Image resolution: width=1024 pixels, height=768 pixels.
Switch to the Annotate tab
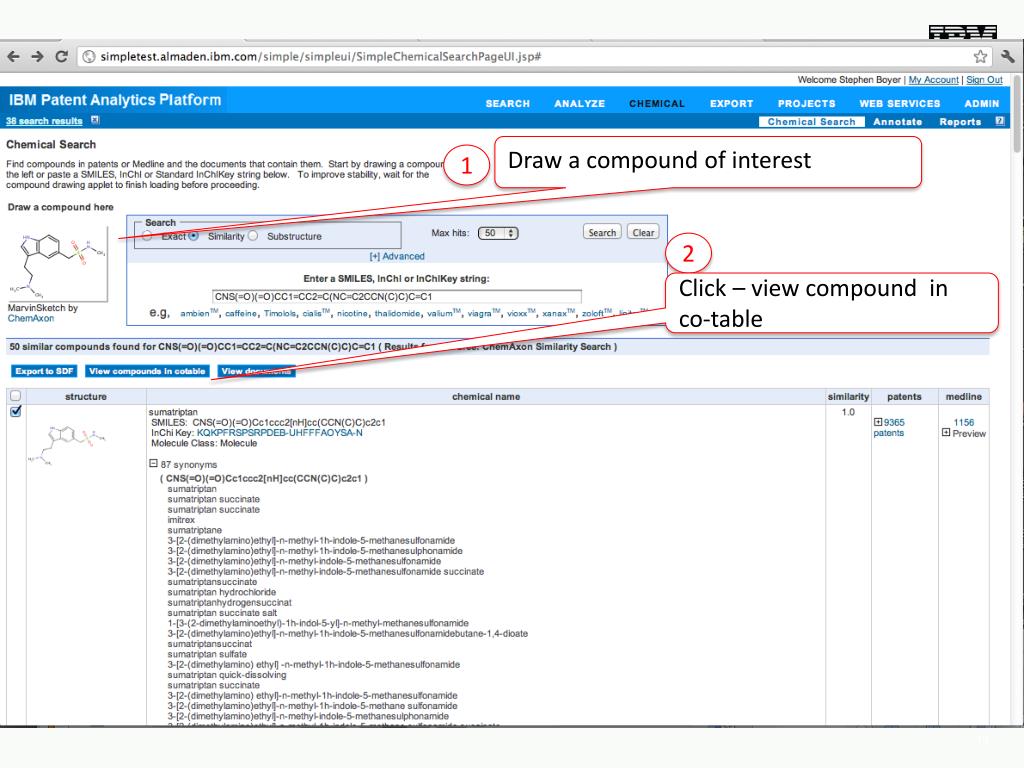point(897,121)
